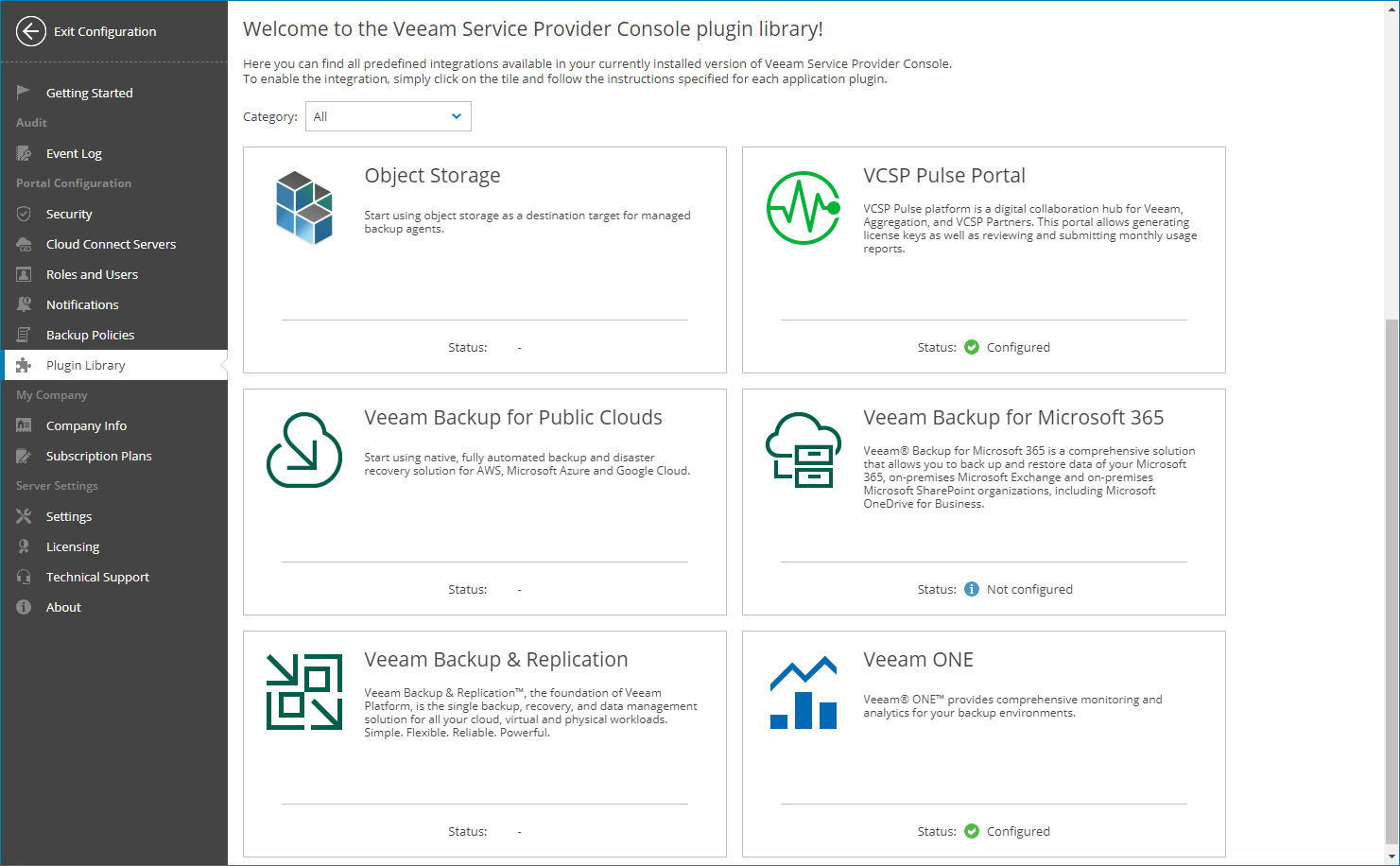Click the vertical scrollbar thumb
The width and height of the screenshot is (1400, 866).
click(1391, 580)
